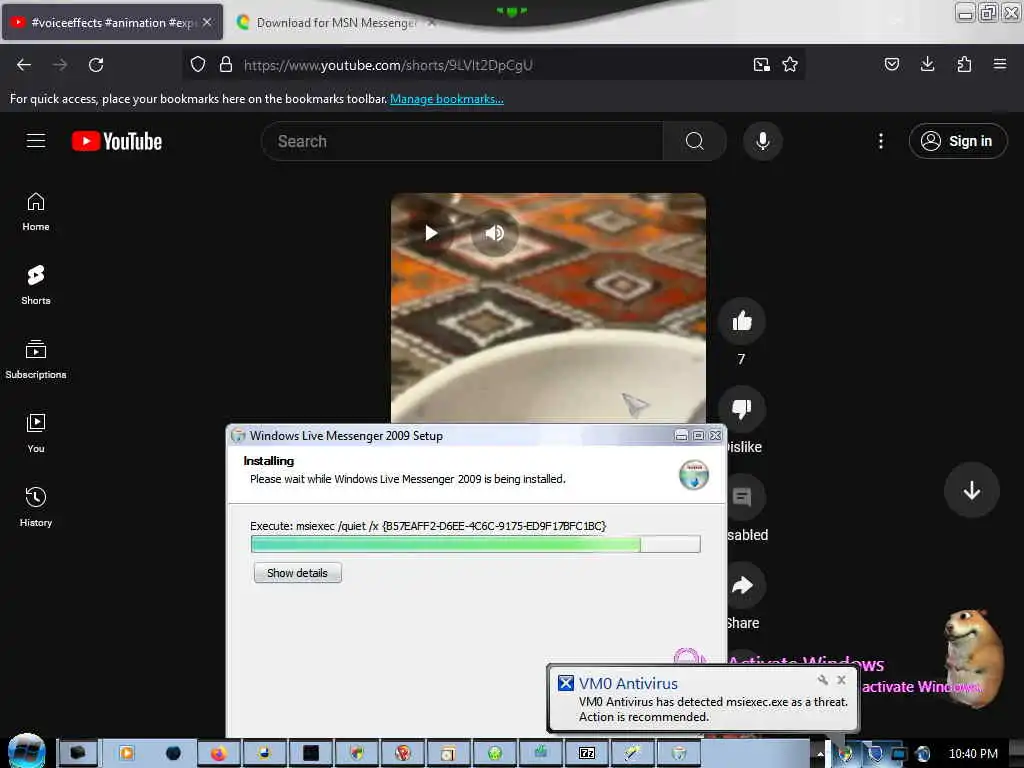Open tracking protection shield icon
The height and width of the screenshot is (768, 1024).
pyautogui.click(x=198, y=65)
